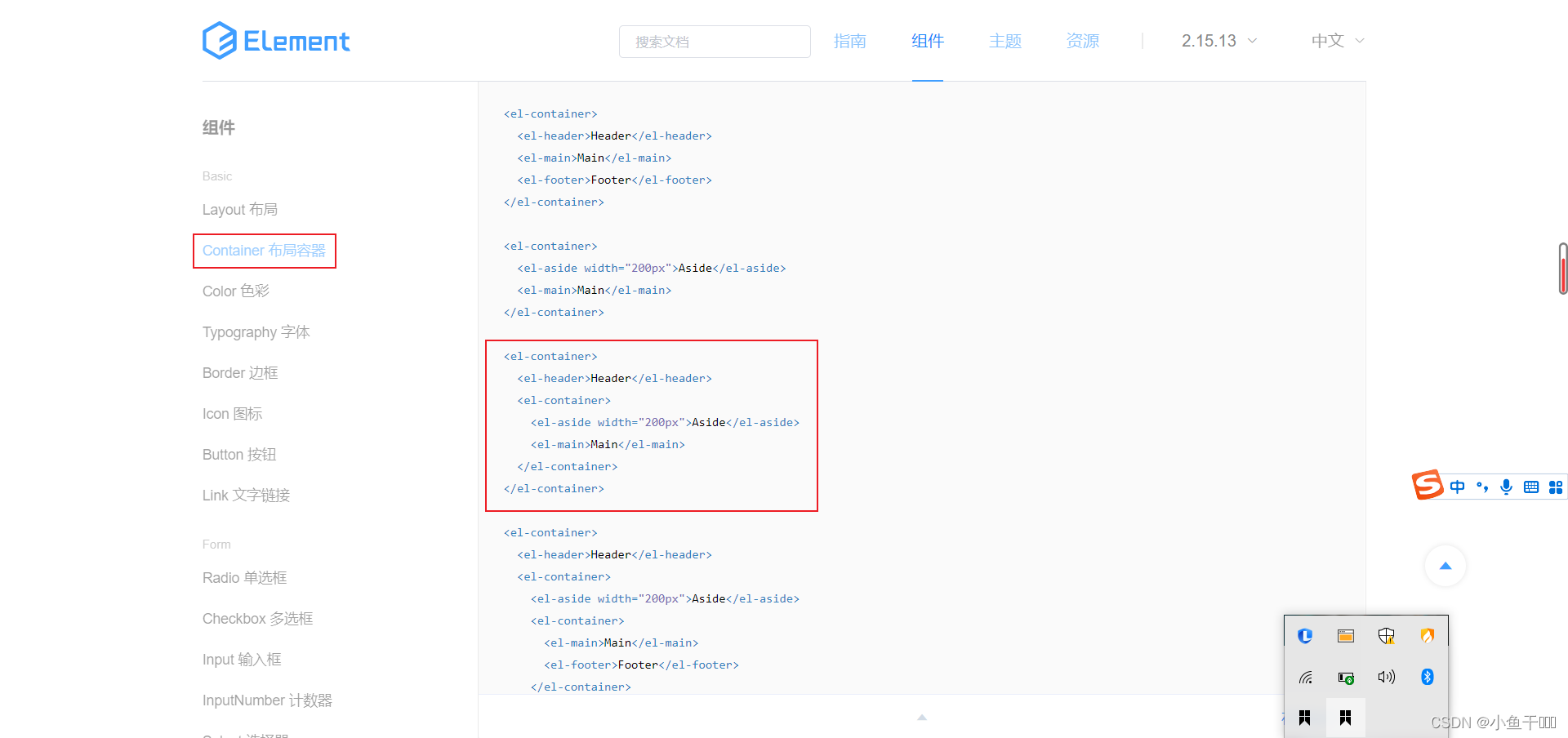Open Layout 布局 in sidebar
The width and height of the screenshot is (1568, 738).
(x=240, y=210)
